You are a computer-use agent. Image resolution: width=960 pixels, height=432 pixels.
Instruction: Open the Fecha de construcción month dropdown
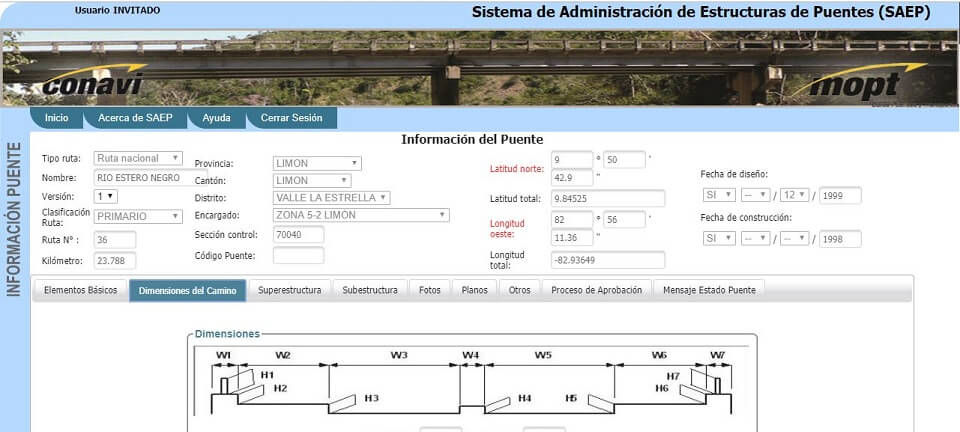(795, 239)
